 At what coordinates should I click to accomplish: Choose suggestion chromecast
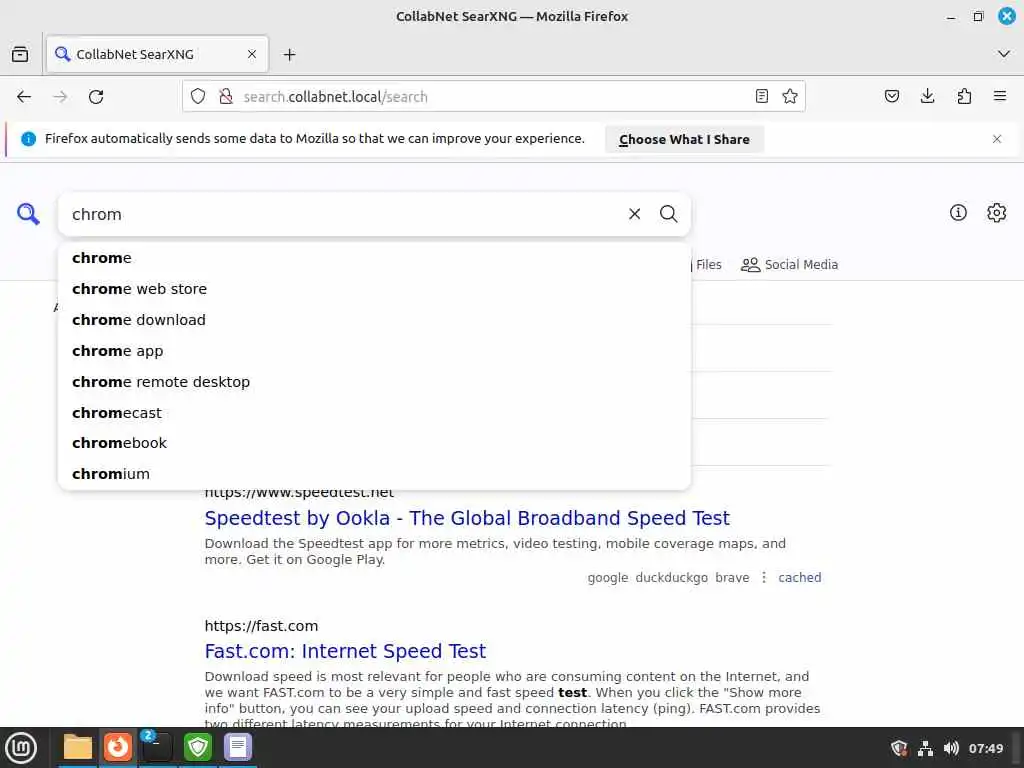point(374,413)
